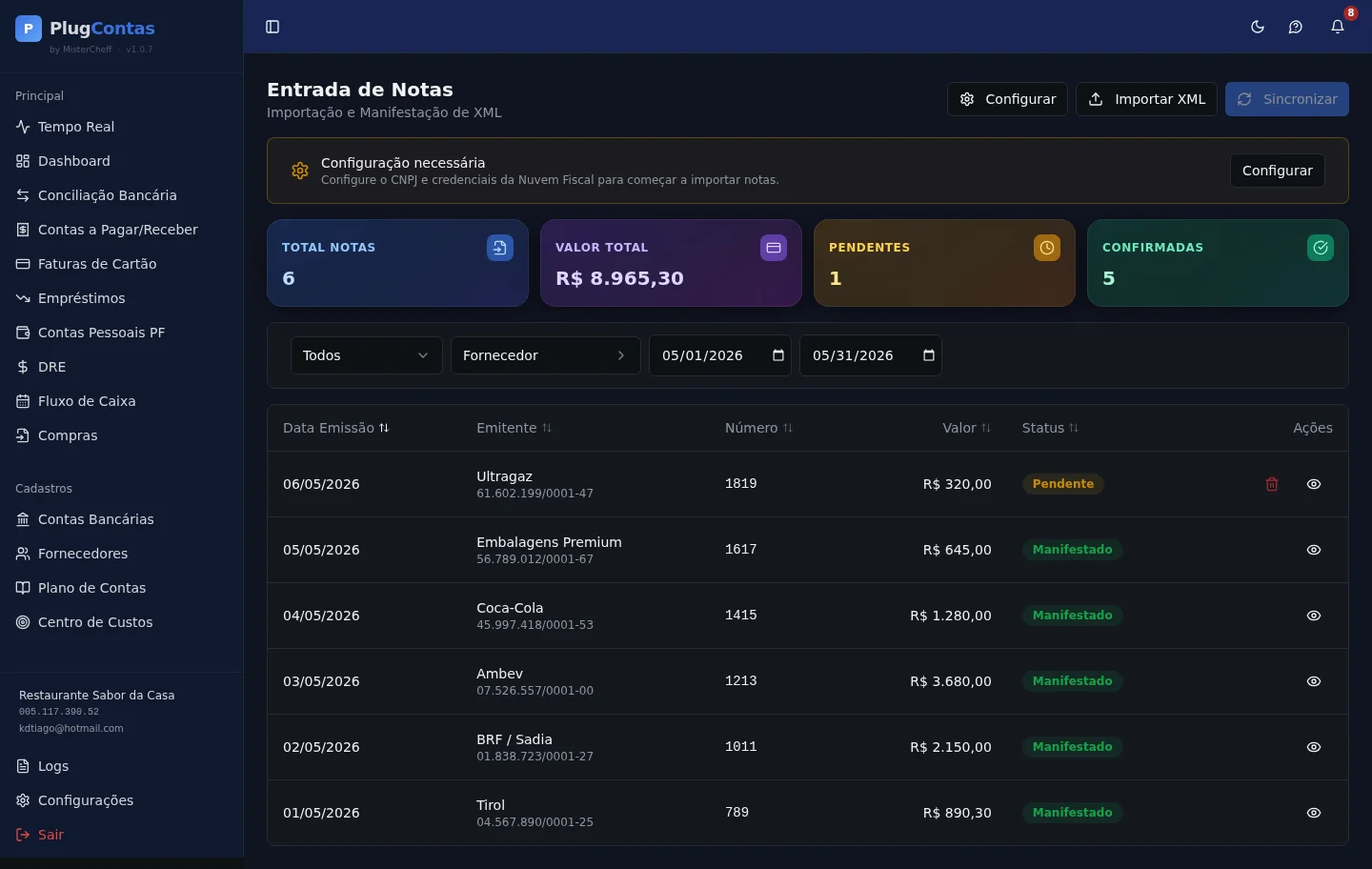Viewport: 1372px width, 869px height.
Task: Click Sair to log out
Action: (121, 835)
